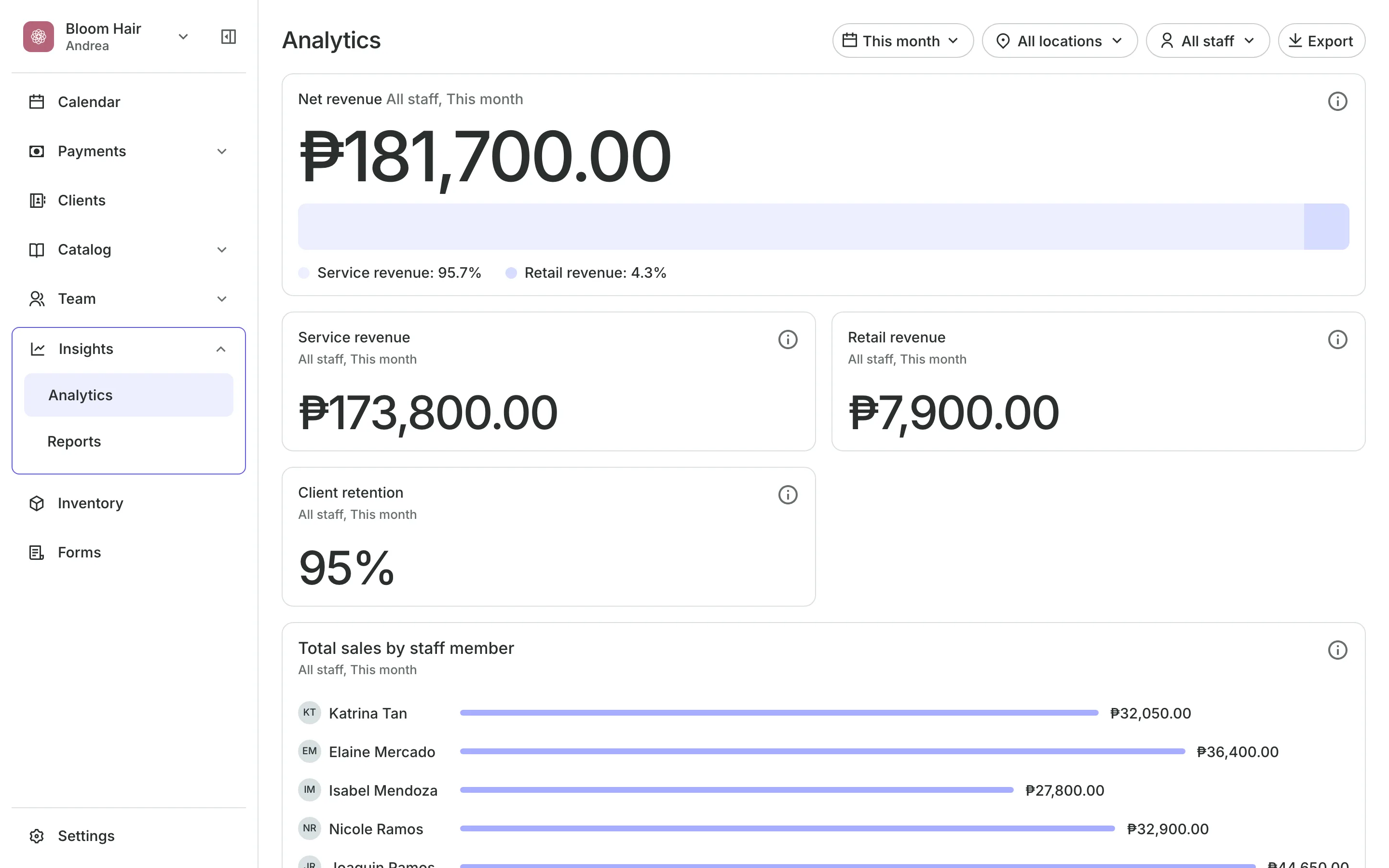Click the Catalog book icon

[x=37, y=250]
